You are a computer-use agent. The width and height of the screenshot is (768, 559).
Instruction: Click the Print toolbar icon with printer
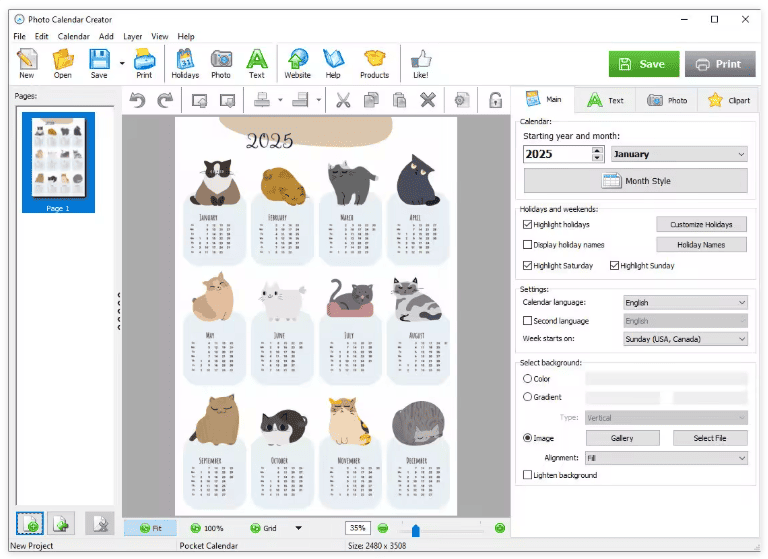point(144,63)
